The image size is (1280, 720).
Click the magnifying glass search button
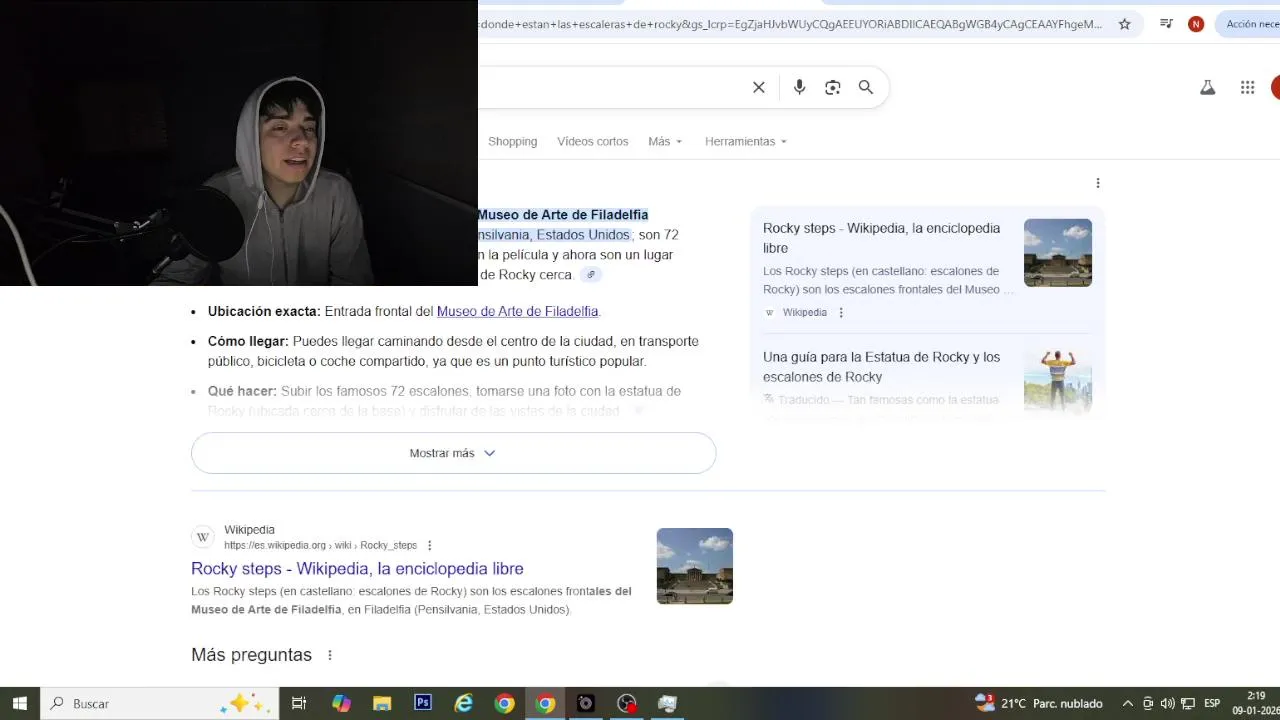pos(866,88)
